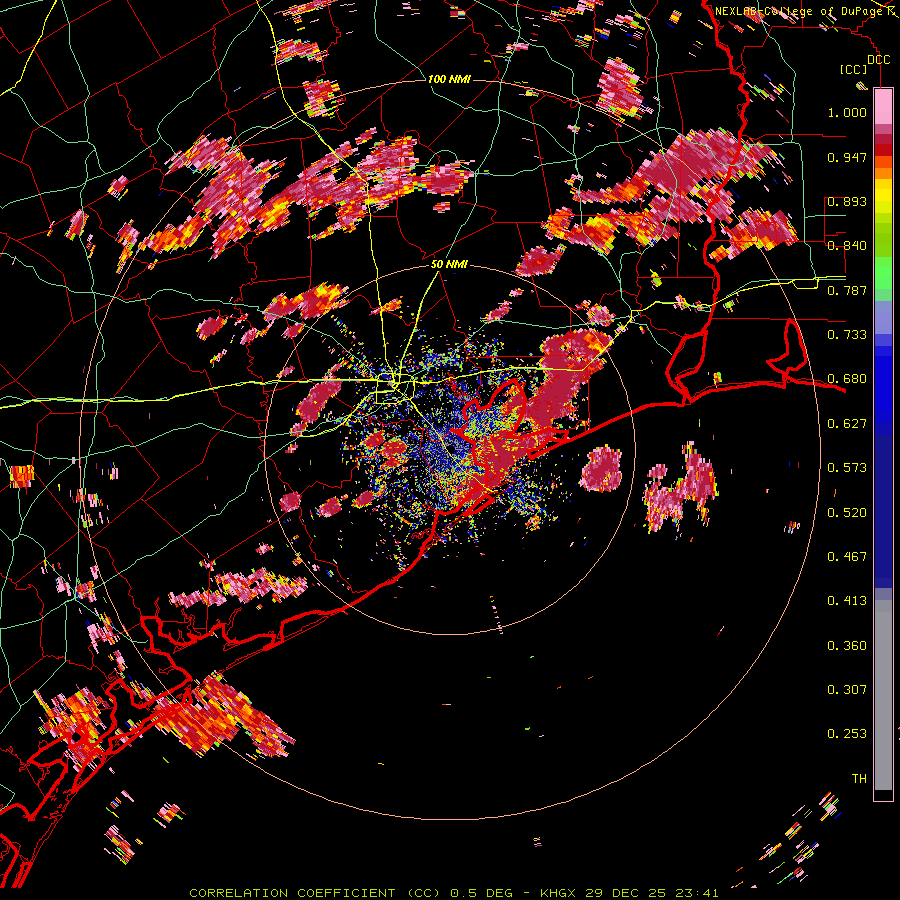This screenshot has width=900, height=900.
Task: Click the 23:41 timestamp in the caption
Action: pos(696,893)
